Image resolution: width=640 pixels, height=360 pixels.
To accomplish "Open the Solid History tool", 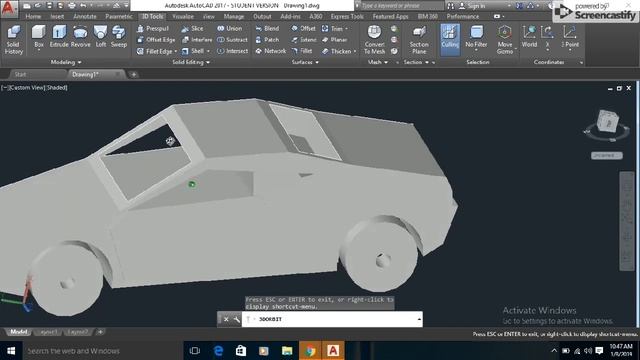I will [x=13, y=40].
